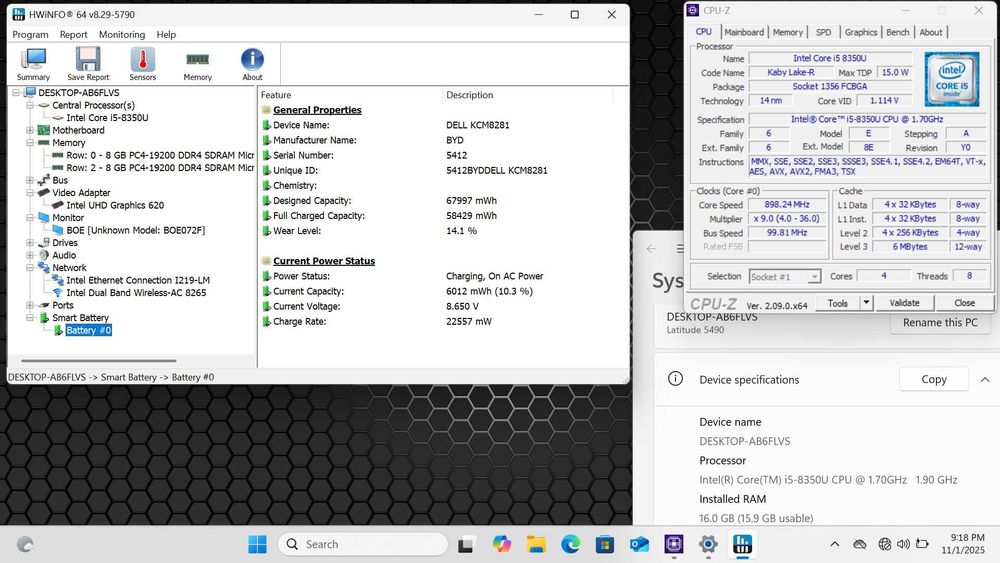Open Outlook from the taskbar
Image resolution: width=1000 pixels, height=563 pixels.
coord(639,545)
